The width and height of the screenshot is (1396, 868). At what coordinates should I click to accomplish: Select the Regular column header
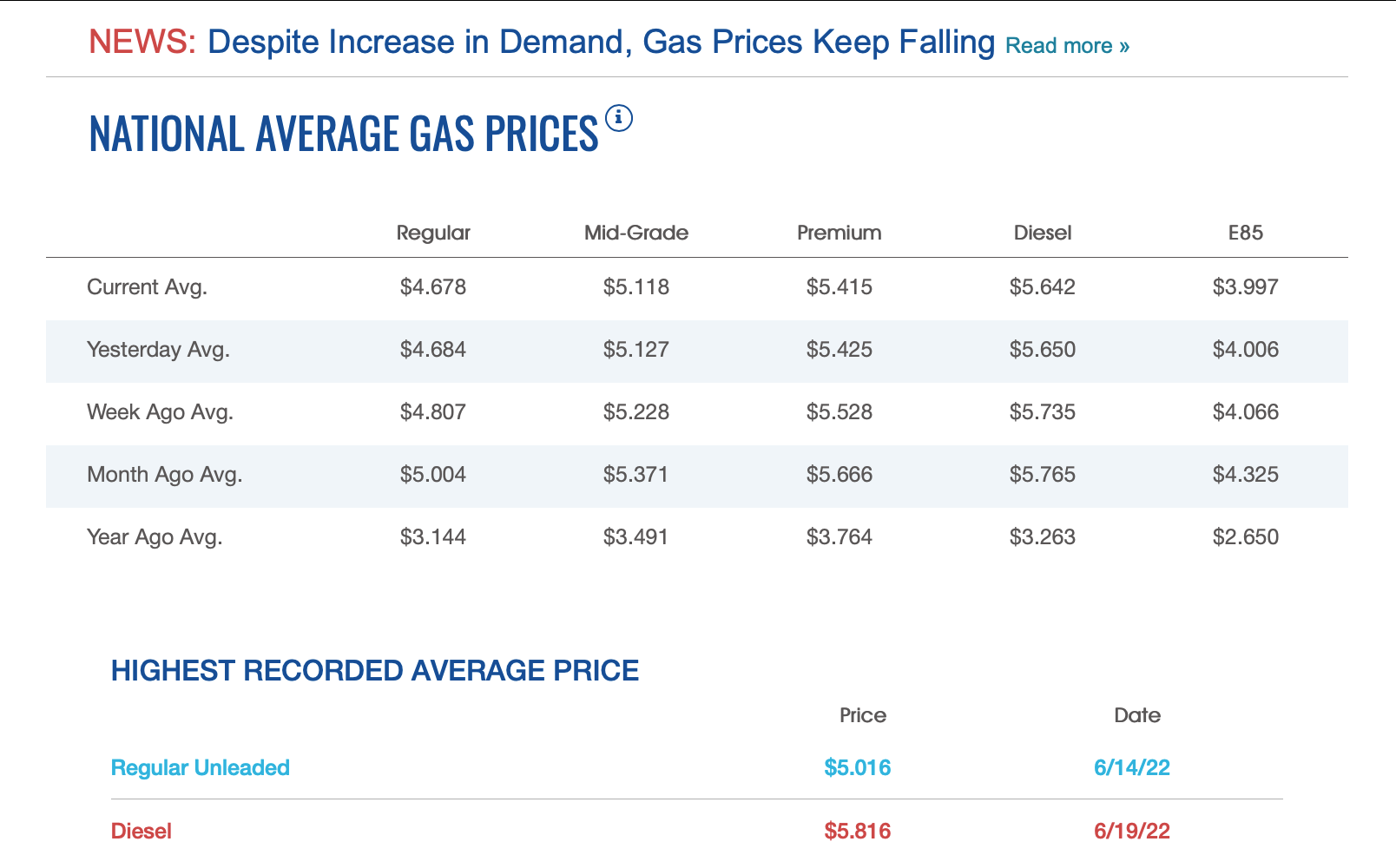coord(433,233)
